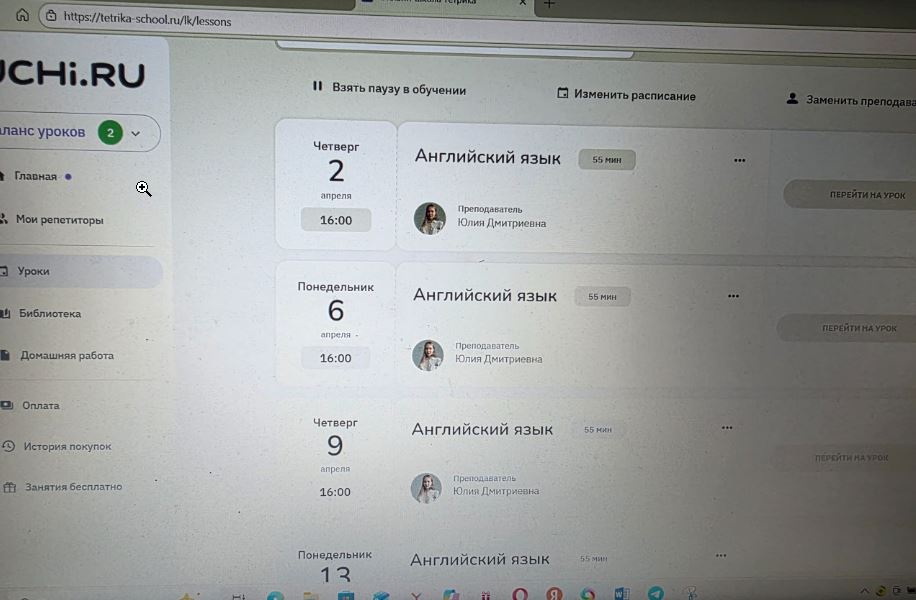Expand the Баланс уроков dropdown chevron
This screenshot has width=916, height=600.
(136, 133)
